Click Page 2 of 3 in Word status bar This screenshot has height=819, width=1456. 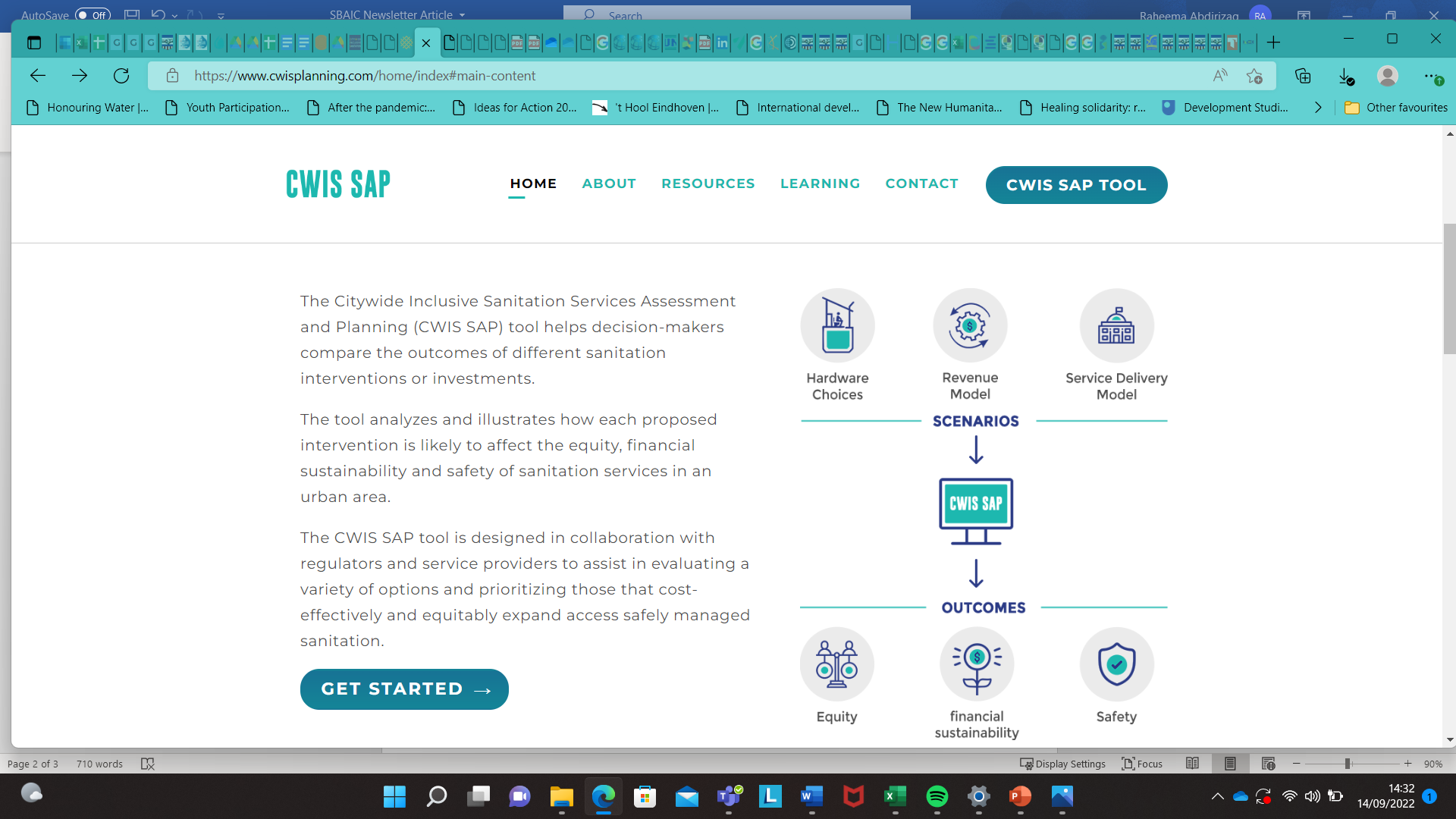pyautogui.click(x=33, y=764)
